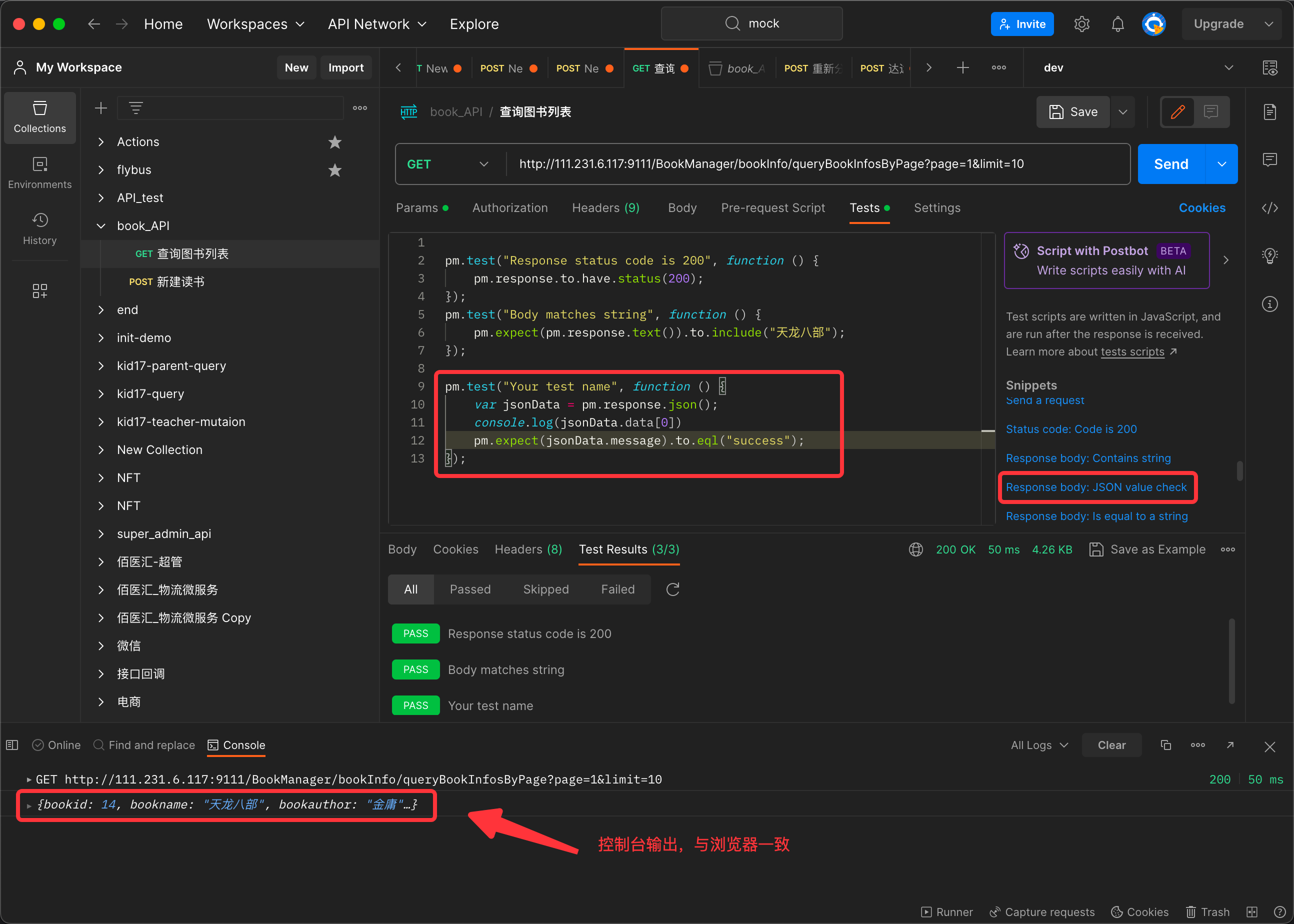Click the snippets list scrollbar
The height and width of the screenshot is (924, 1294).
(x=1239, y=470)
